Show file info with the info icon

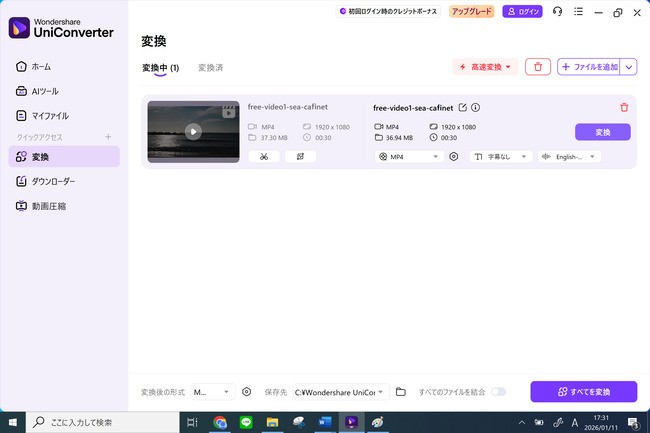tap(475, 108)
